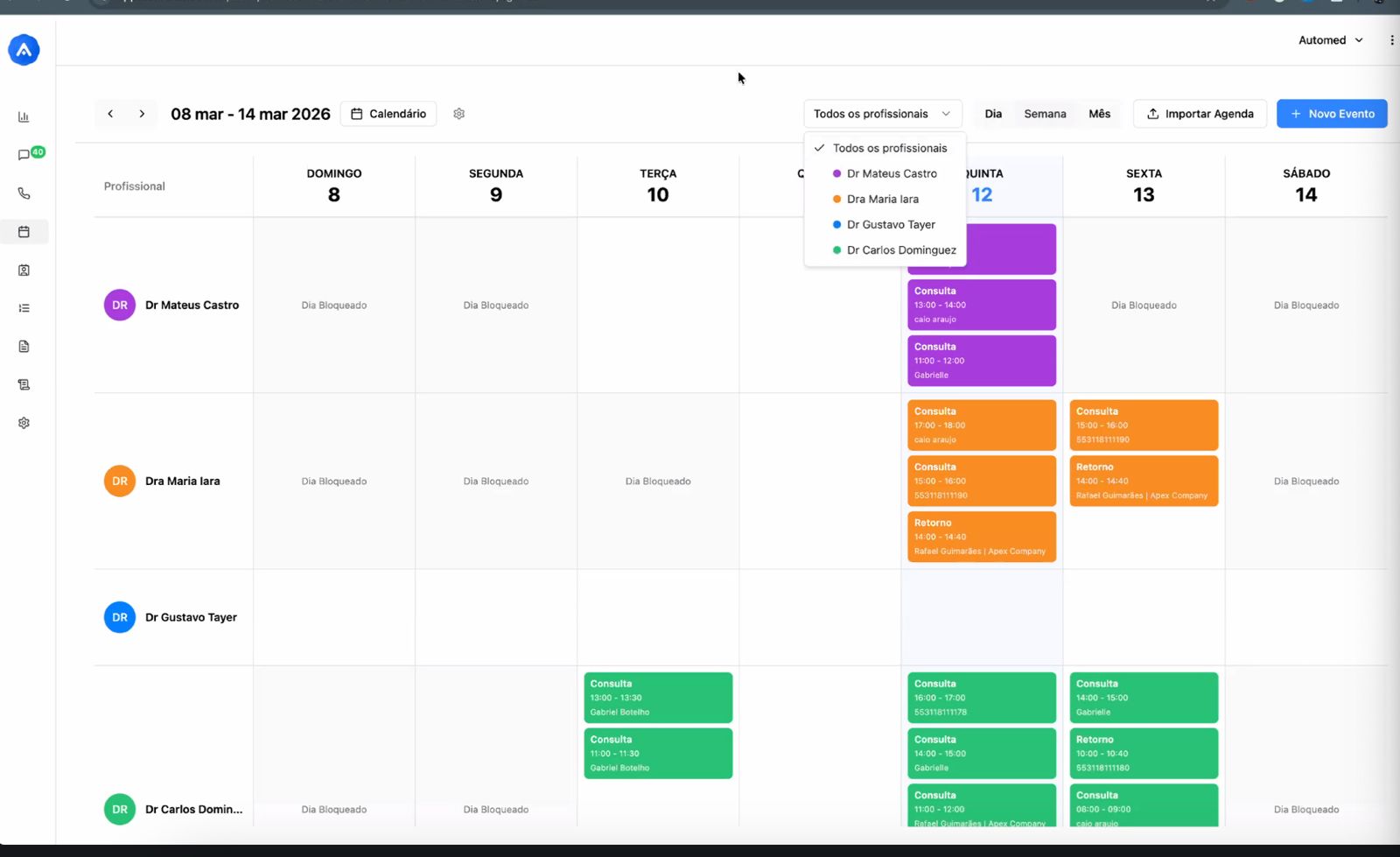Open Friday orange Retorno 14:00 - 14:40 event
Screen dimensions: 1400x857
(x=1144, y=481)
